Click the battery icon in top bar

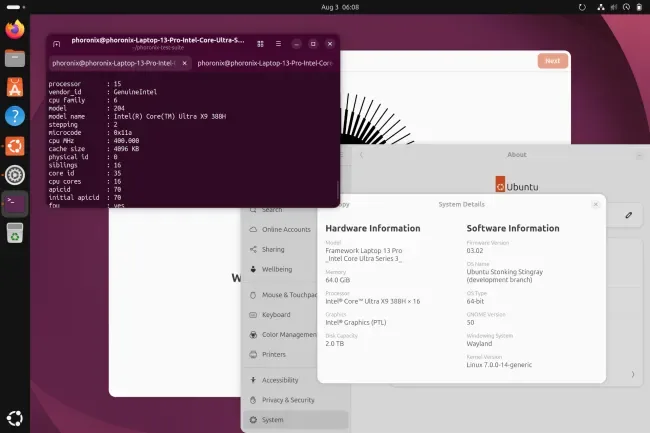(639, 7)
